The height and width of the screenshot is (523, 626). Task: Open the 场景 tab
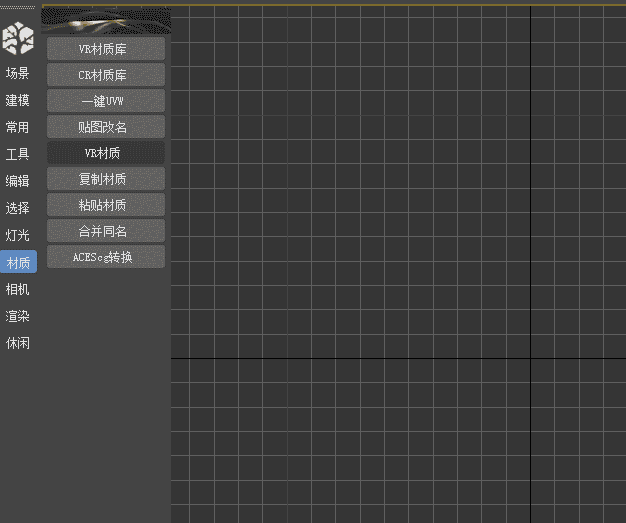(18, 73)
